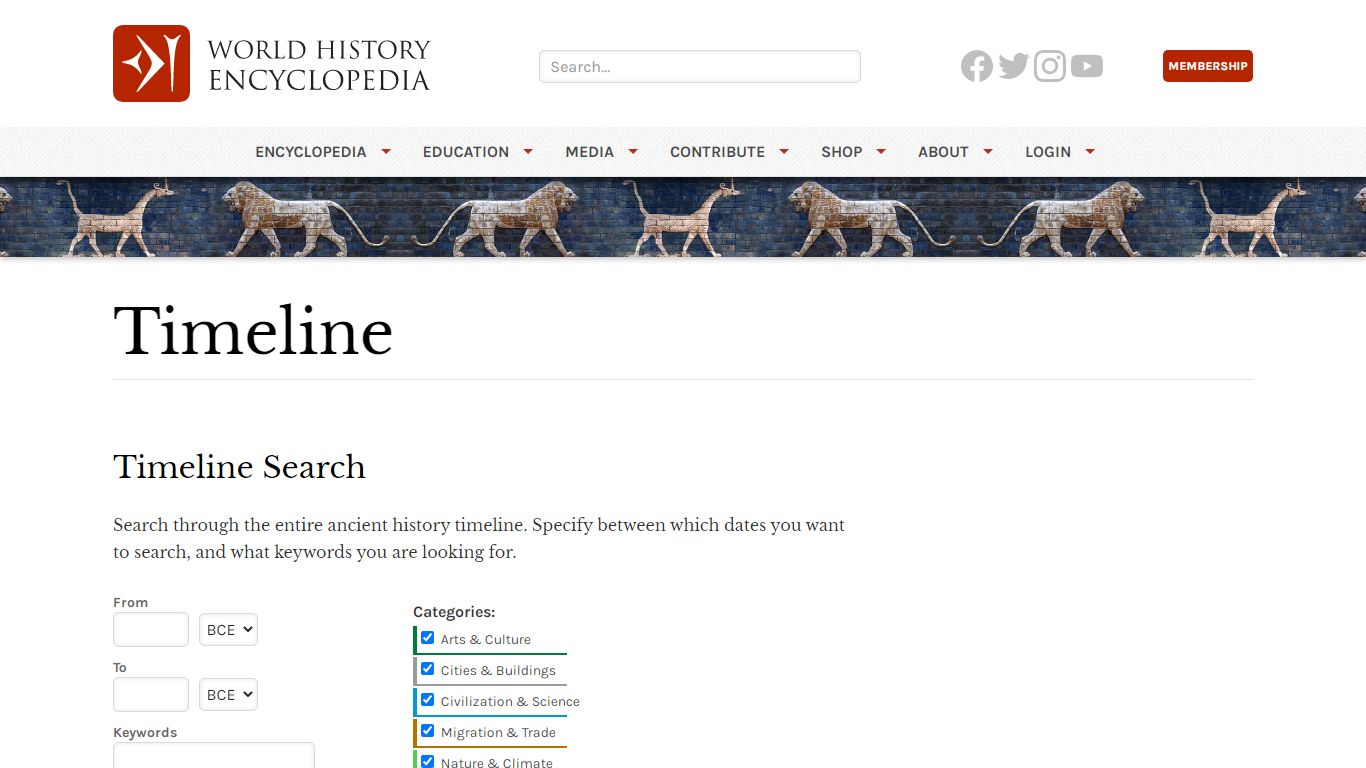Click the Membership button
1366x768 pixels.
(x=1208, y=66)
